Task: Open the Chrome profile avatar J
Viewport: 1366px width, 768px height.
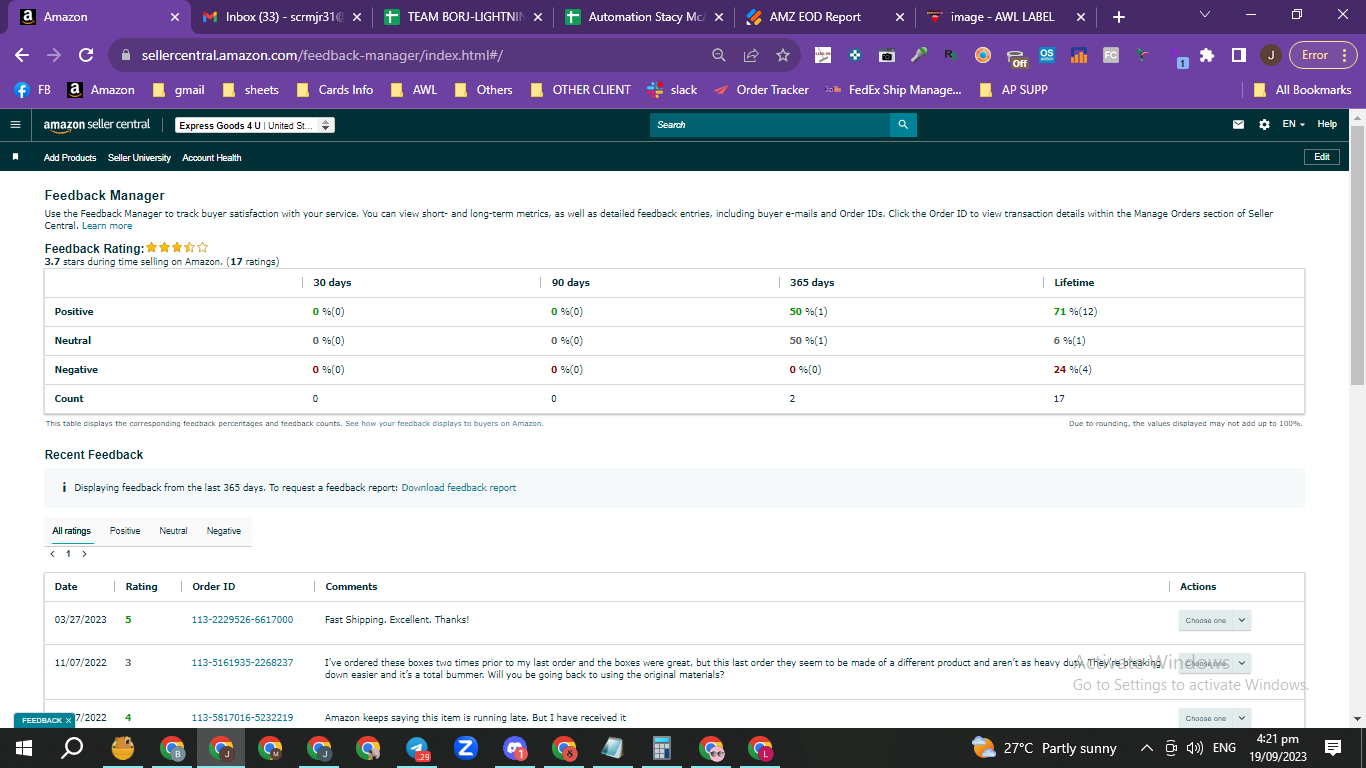Action: tap(1270, 55)
